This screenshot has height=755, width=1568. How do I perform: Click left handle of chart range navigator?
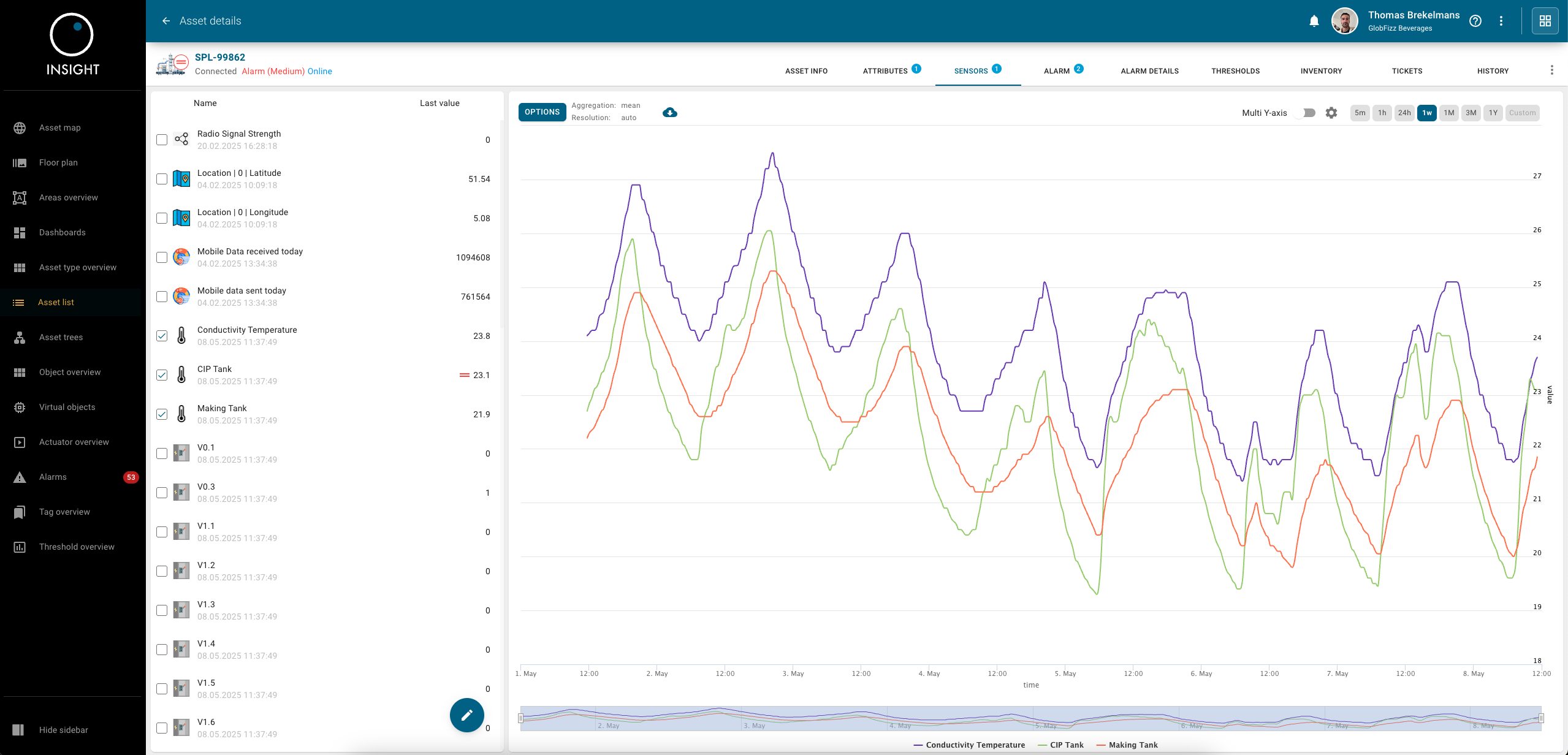(x=521, y=718)
